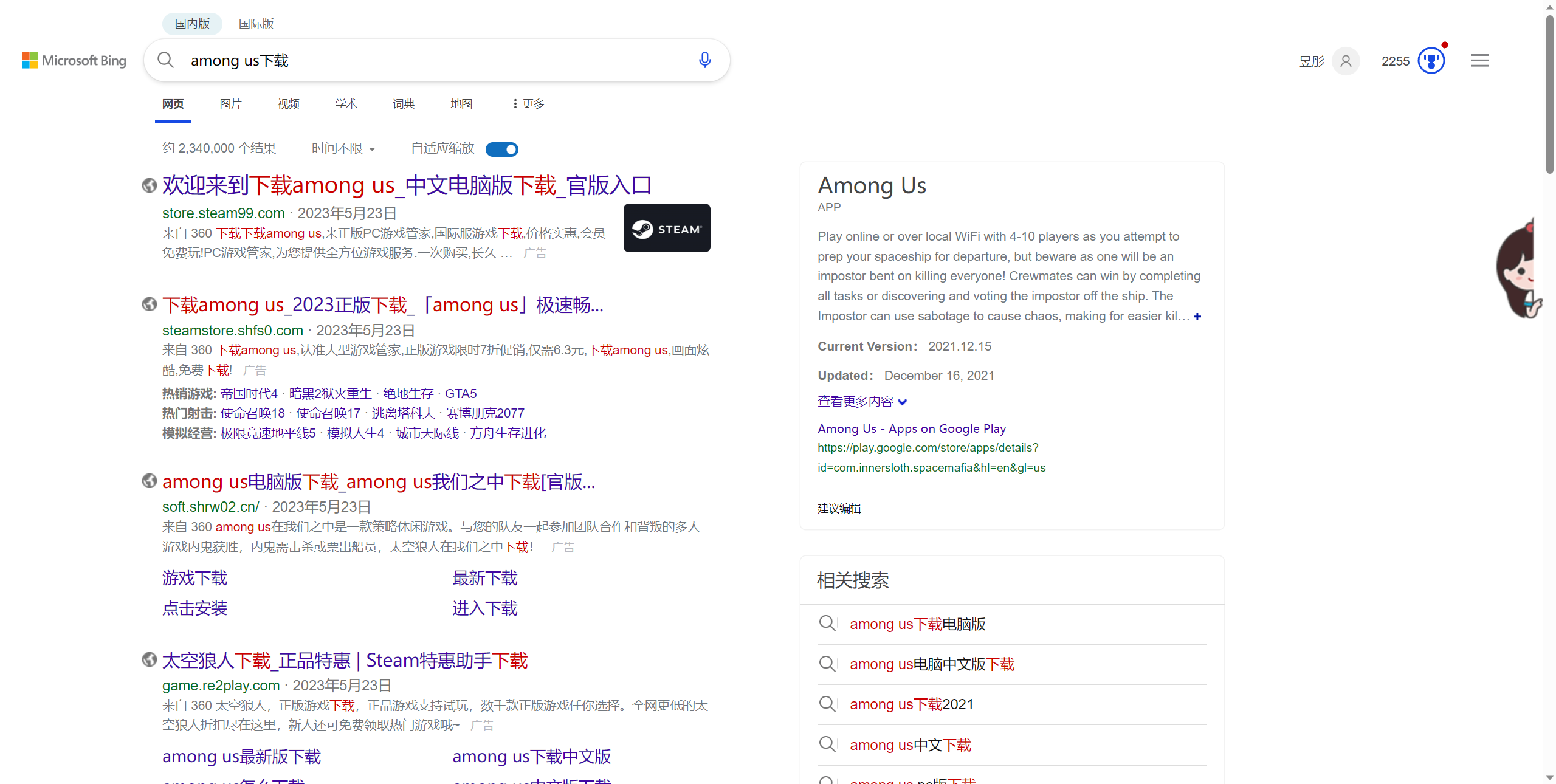Toggle the 自适应缩放 switch
This screenshot has width=1556, height=784.
(x=502, y=149)
